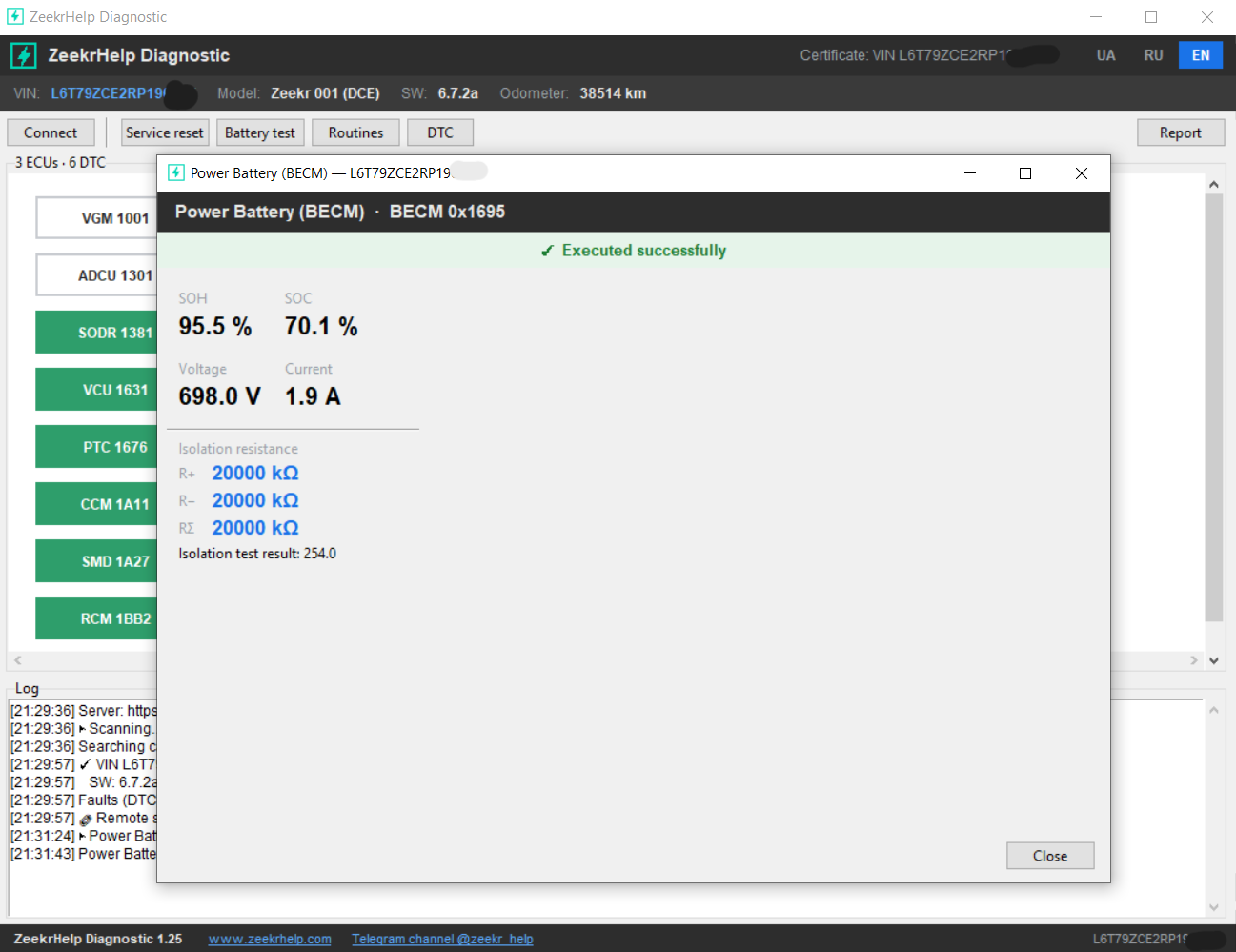Start the Battery test
This screenshot has height=952, width=1236.
260,132
